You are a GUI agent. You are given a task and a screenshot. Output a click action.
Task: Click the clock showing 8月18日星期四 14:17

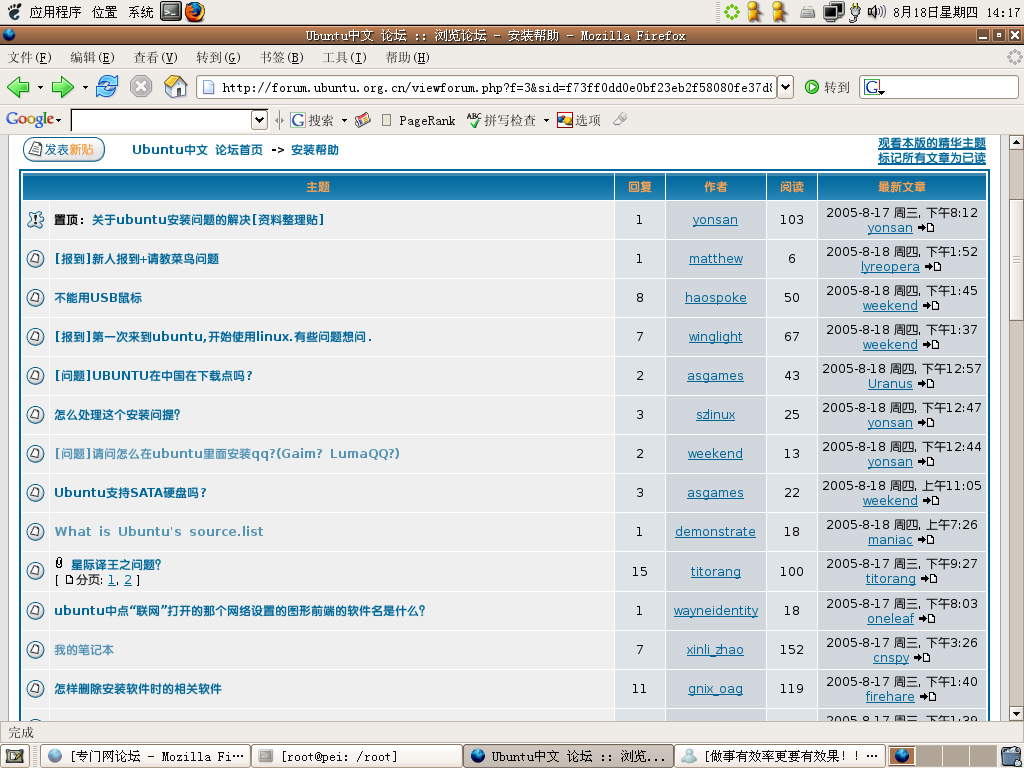[956, 12]
